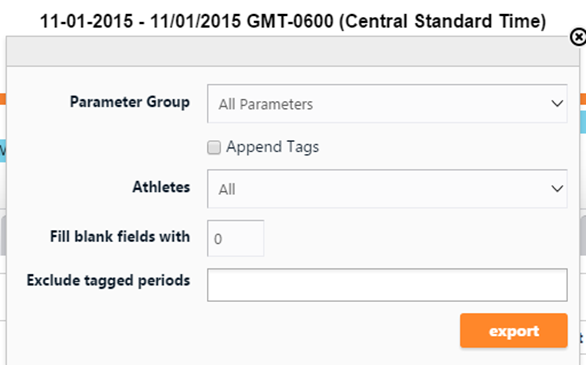
Task: Click the Append Tags label text
Action: (x=272, y=147)
